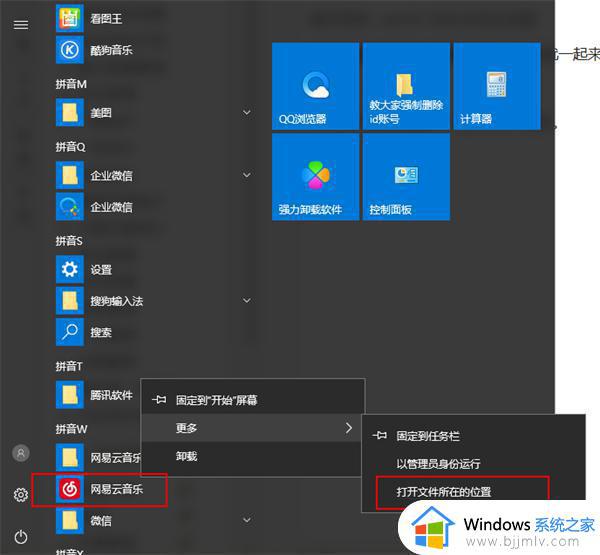Expand the 更多 submenu arrow
This screenshot has width=600, height=555.
pyautogui.click(x=349, y=428)
